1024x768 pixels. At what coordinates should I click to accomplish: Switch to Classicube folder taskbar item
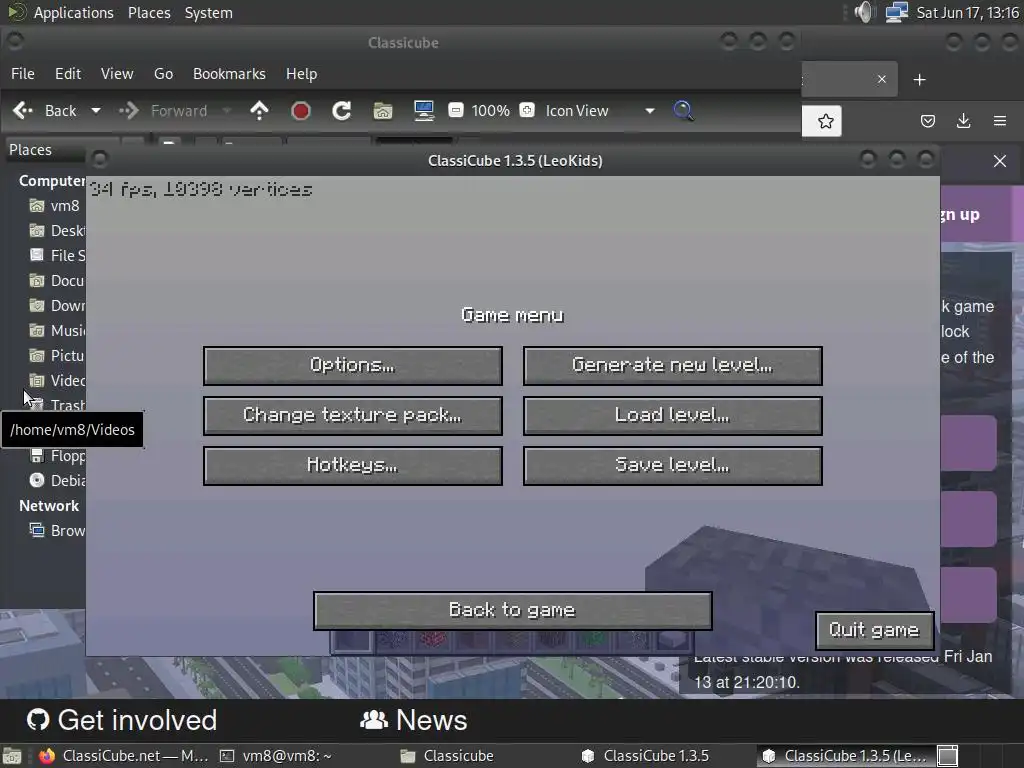[447, 756]
